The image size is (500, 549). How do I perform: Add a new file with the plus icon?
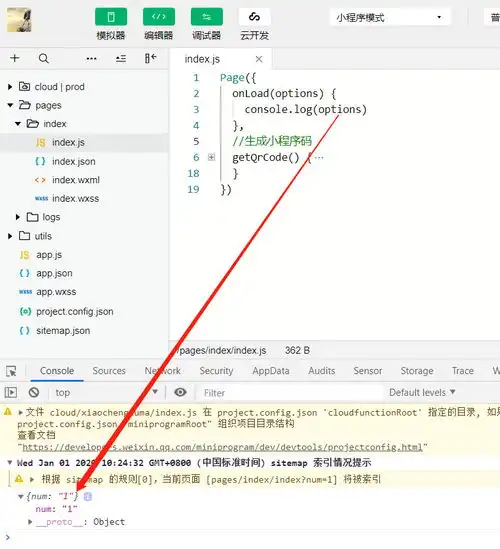15,58
